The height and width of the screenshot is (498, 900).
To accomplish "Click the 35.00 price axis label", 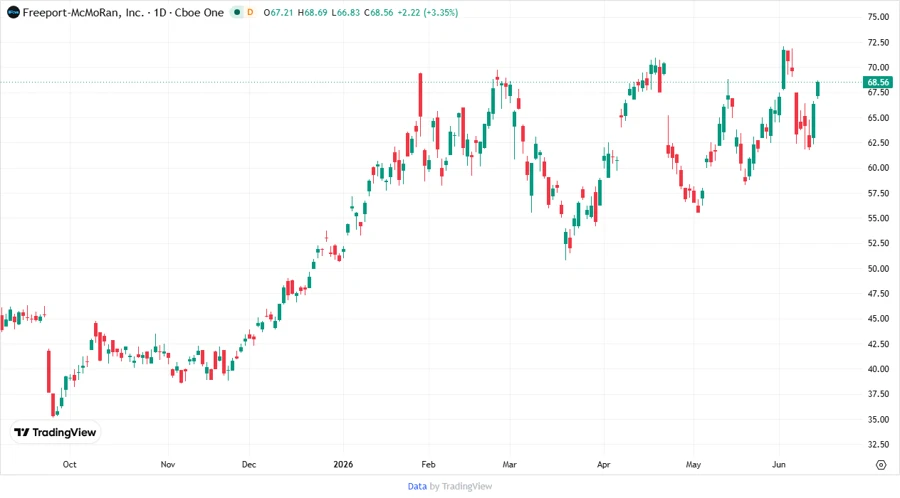I will coord(878,419).
